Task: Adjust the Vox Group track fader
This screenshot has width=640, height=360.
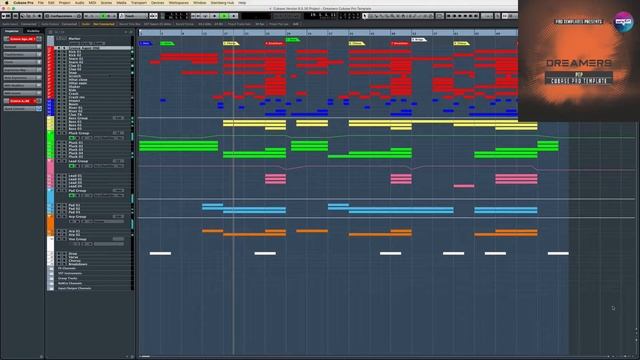Action: (x=109, y=244)
